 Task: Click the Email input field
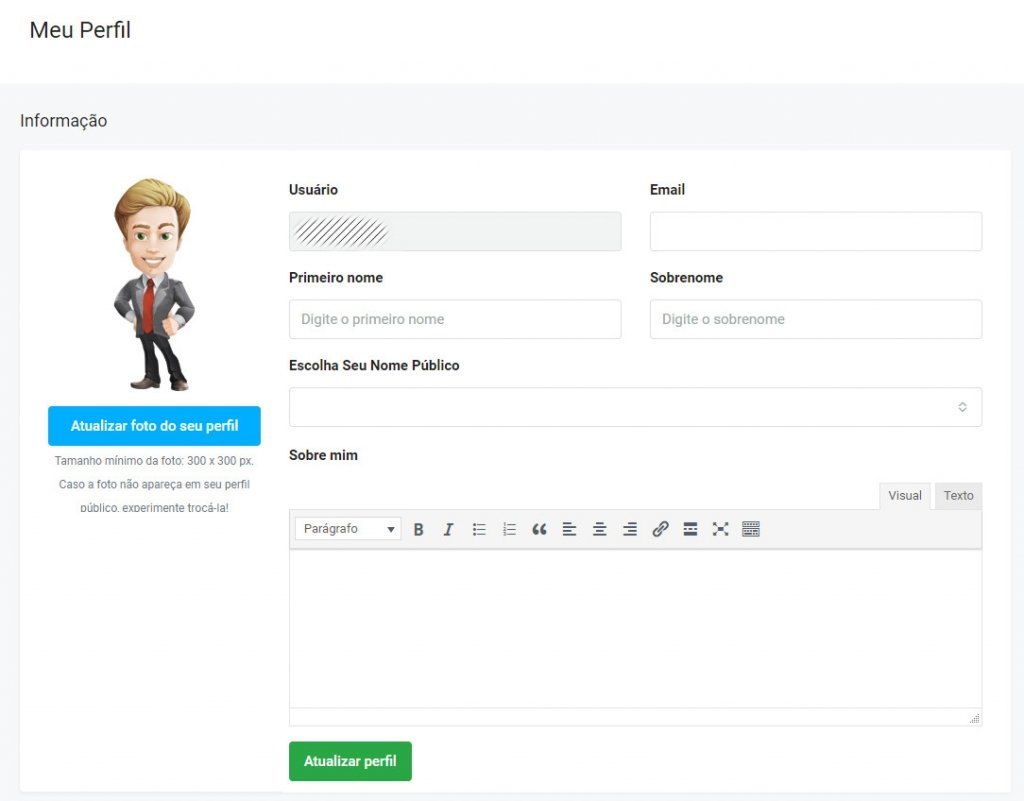pyautogui.click(x=815, y=231)
